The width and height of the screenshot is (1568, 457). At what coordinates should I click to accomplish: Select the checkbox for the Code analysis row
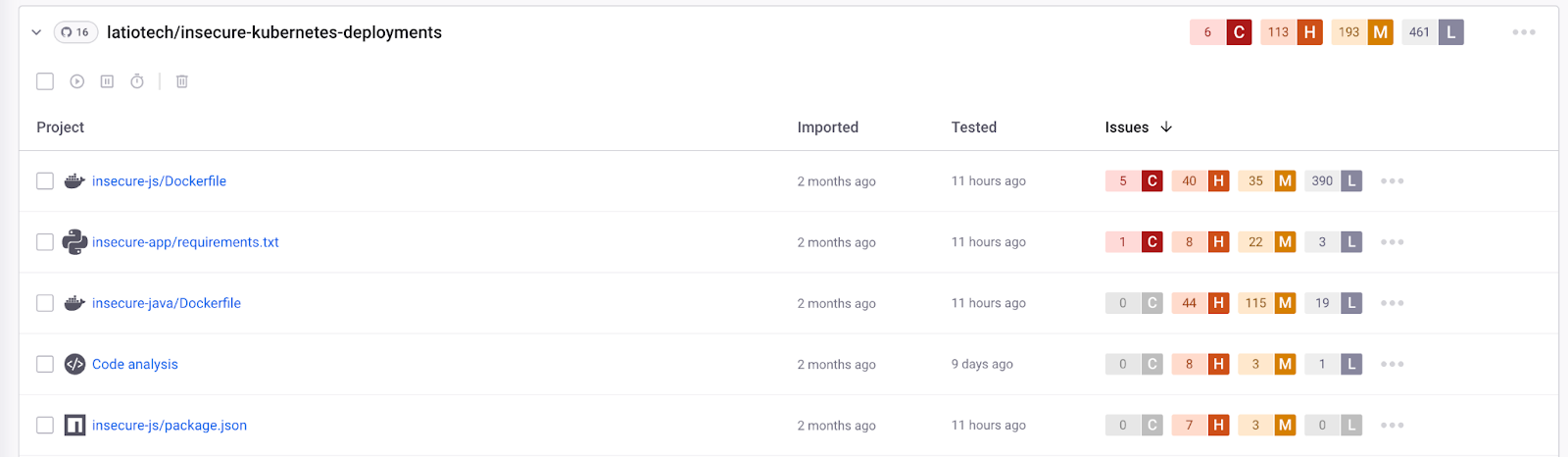45,364
